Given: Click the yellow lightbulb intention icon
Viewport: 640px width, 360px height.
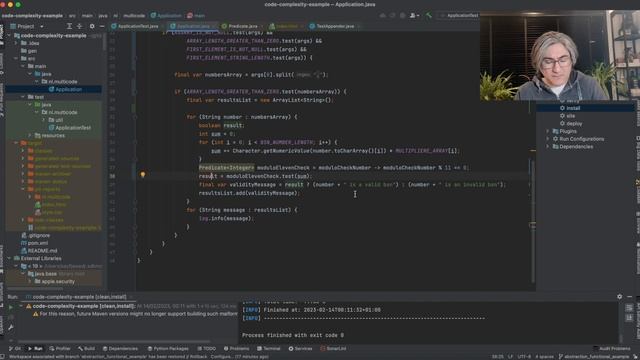Looking at the screenshot, I should click(142, 175).
